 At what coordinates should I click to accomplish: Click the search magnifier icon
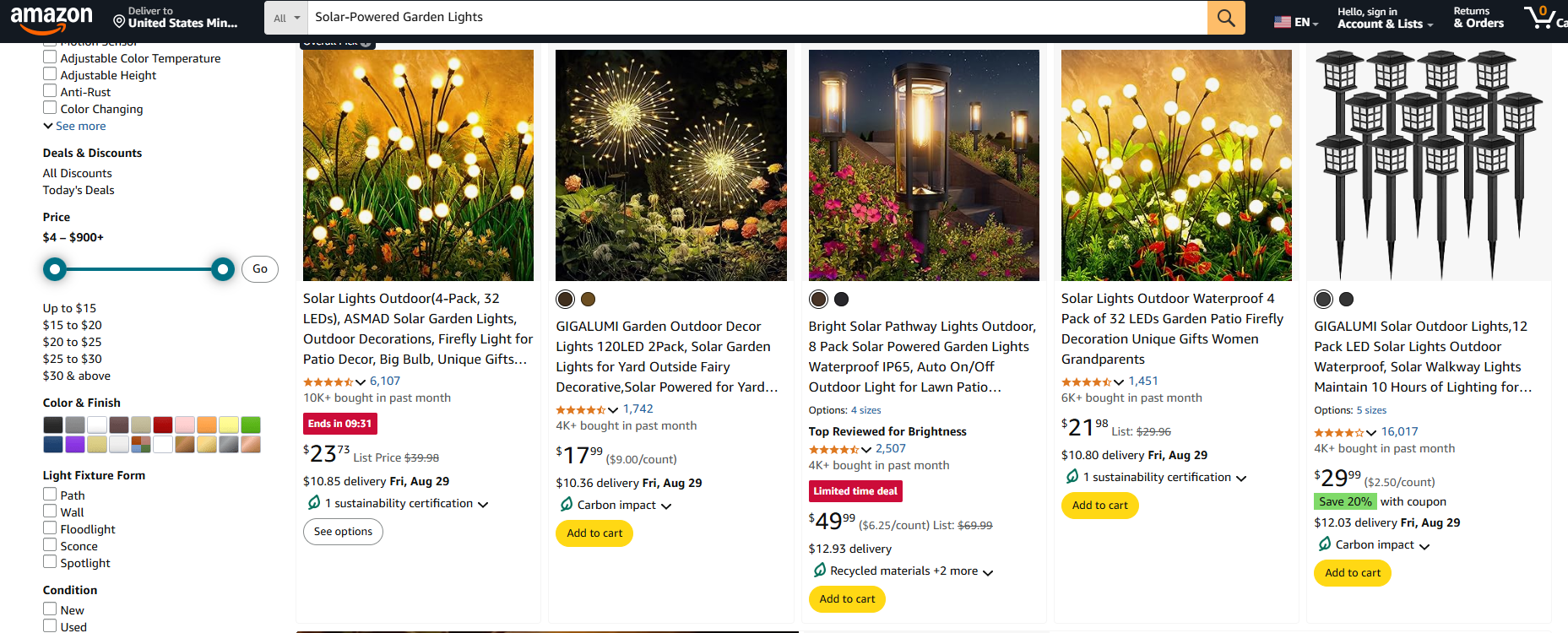coord(1225,17)
